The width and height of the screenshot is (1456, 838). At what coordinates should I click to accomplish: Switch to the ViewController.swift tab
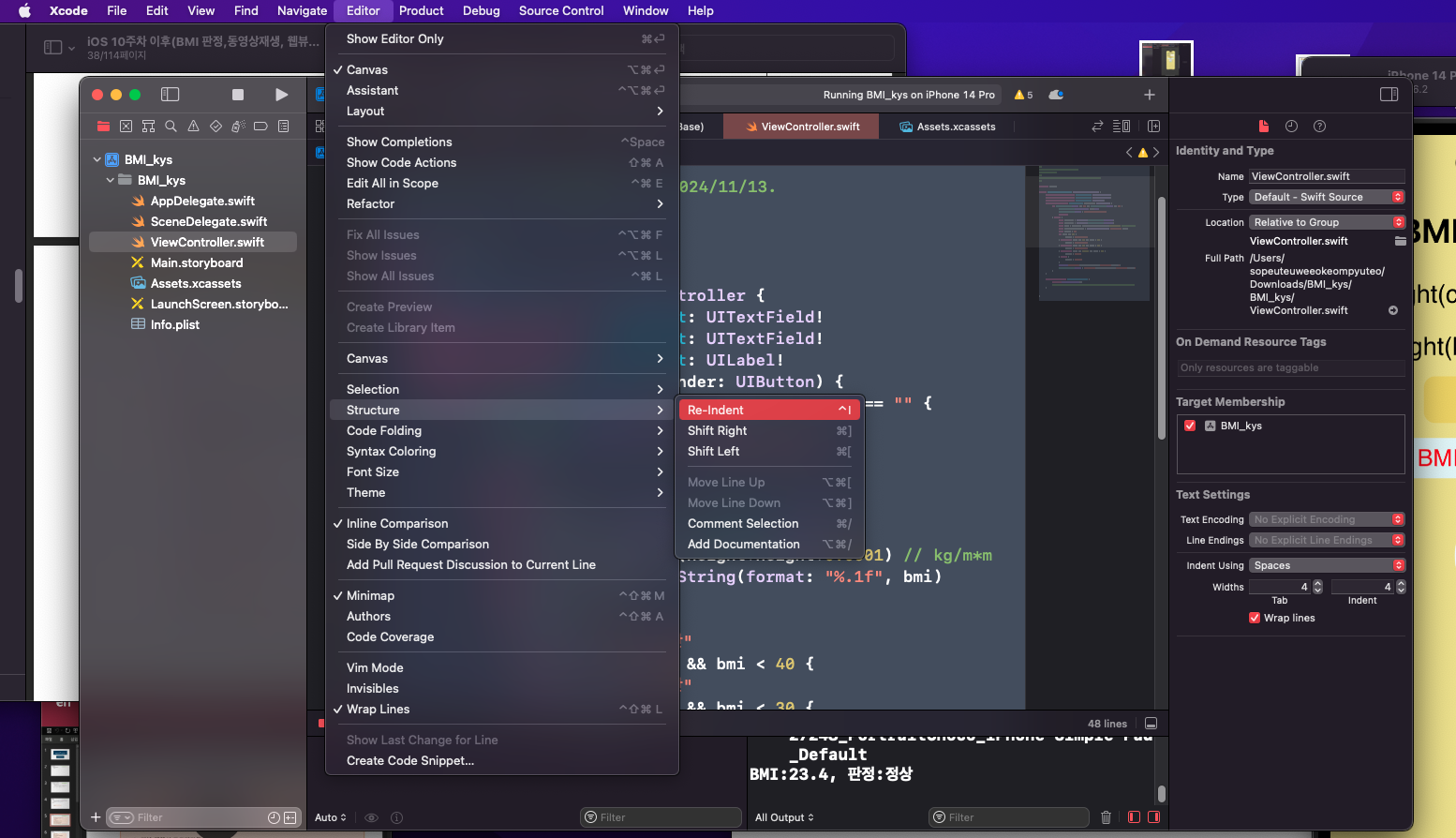pyautogui.click(x=802, y=127)
